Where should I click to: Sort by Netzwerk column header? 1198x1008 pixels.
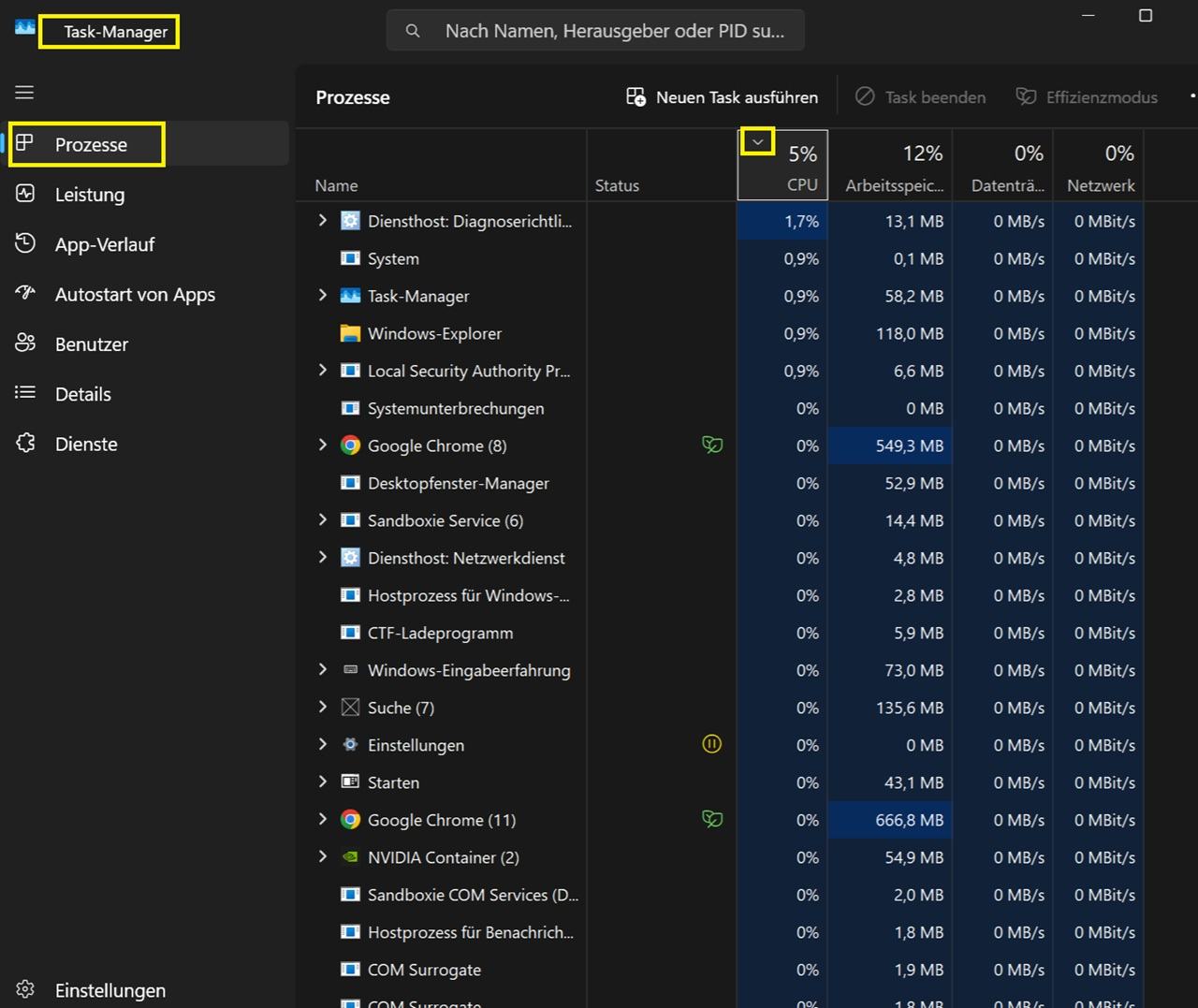pyautogui.click(x=1098, y=165)
